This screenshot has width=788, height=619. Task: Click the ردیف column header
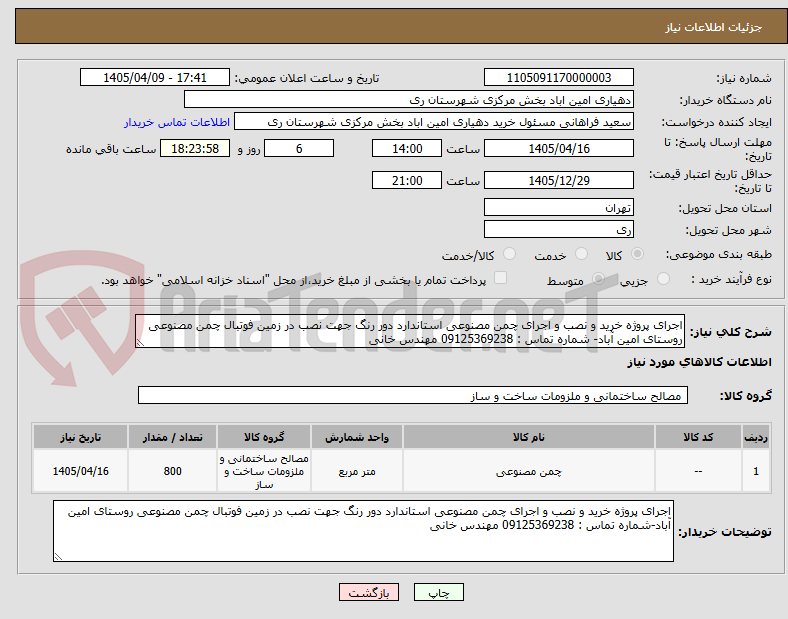coord(756,437)
